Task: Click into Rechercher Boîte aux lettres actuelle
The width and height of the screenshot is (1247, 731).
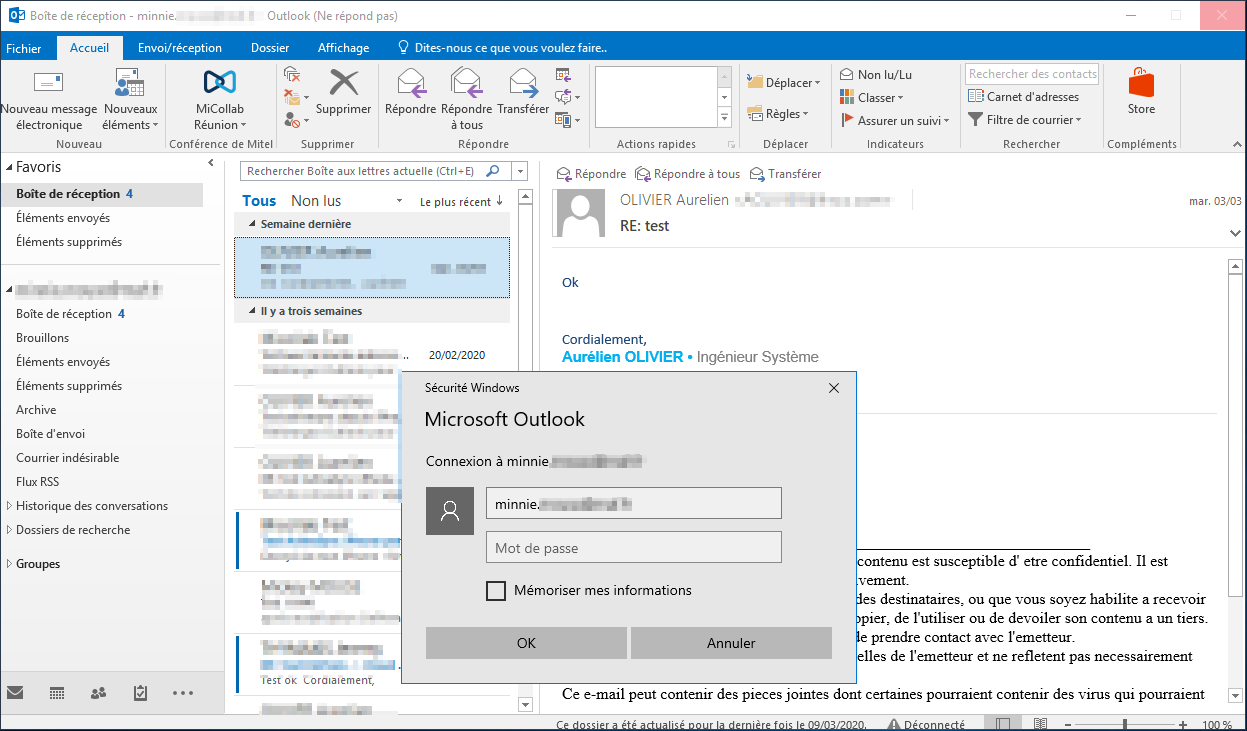Action: click(x=361, y=171)
